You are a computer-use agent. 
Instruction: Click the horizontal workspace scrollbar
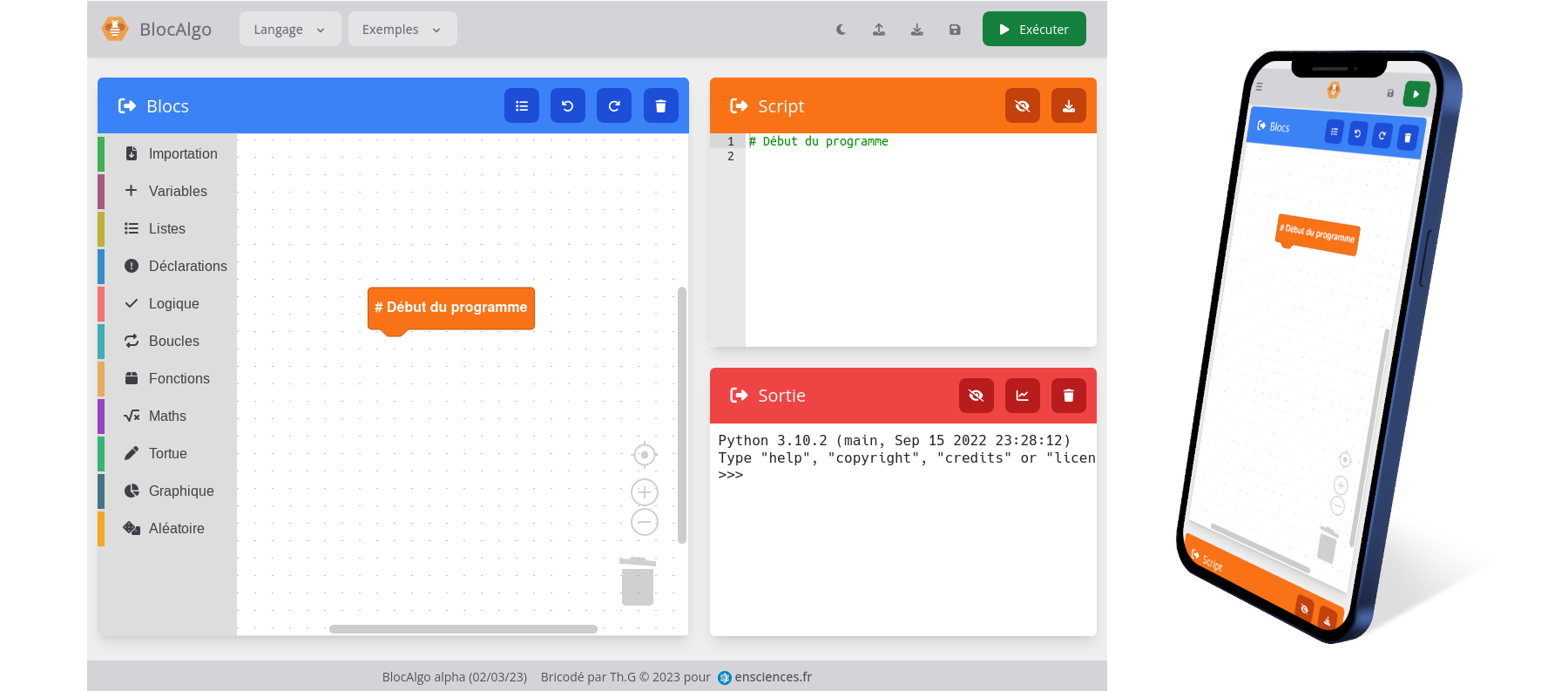click(463, 629)
